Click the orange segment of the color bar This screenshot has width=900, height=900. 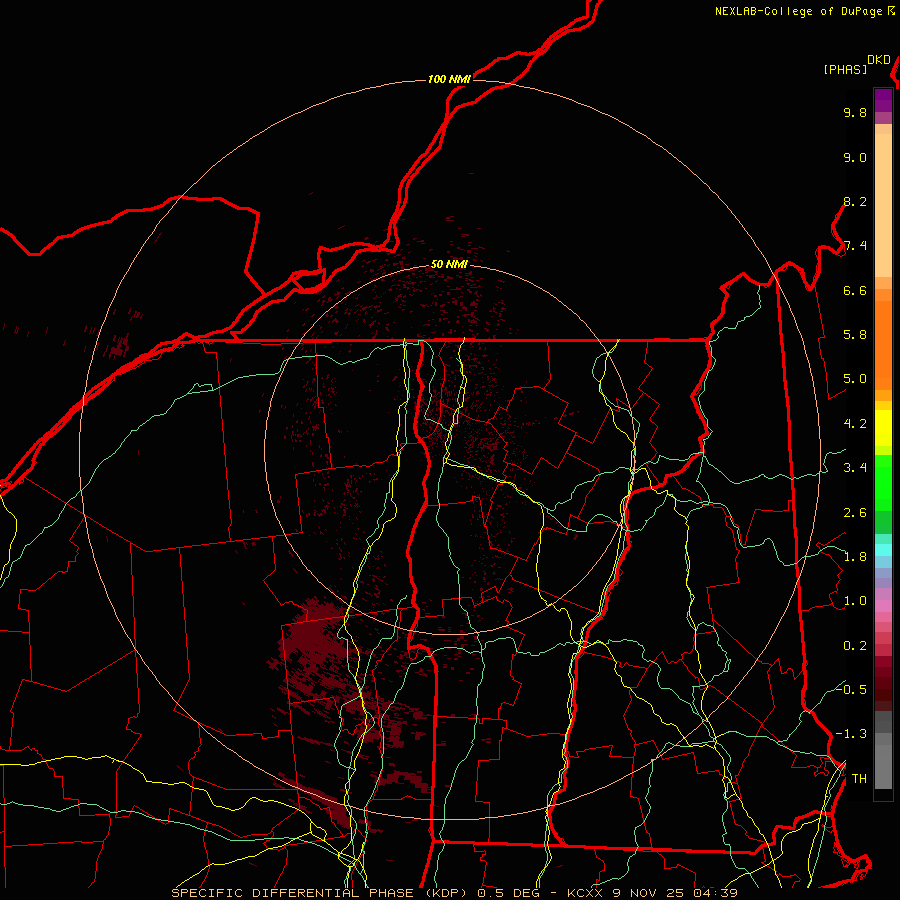point(883,345)
